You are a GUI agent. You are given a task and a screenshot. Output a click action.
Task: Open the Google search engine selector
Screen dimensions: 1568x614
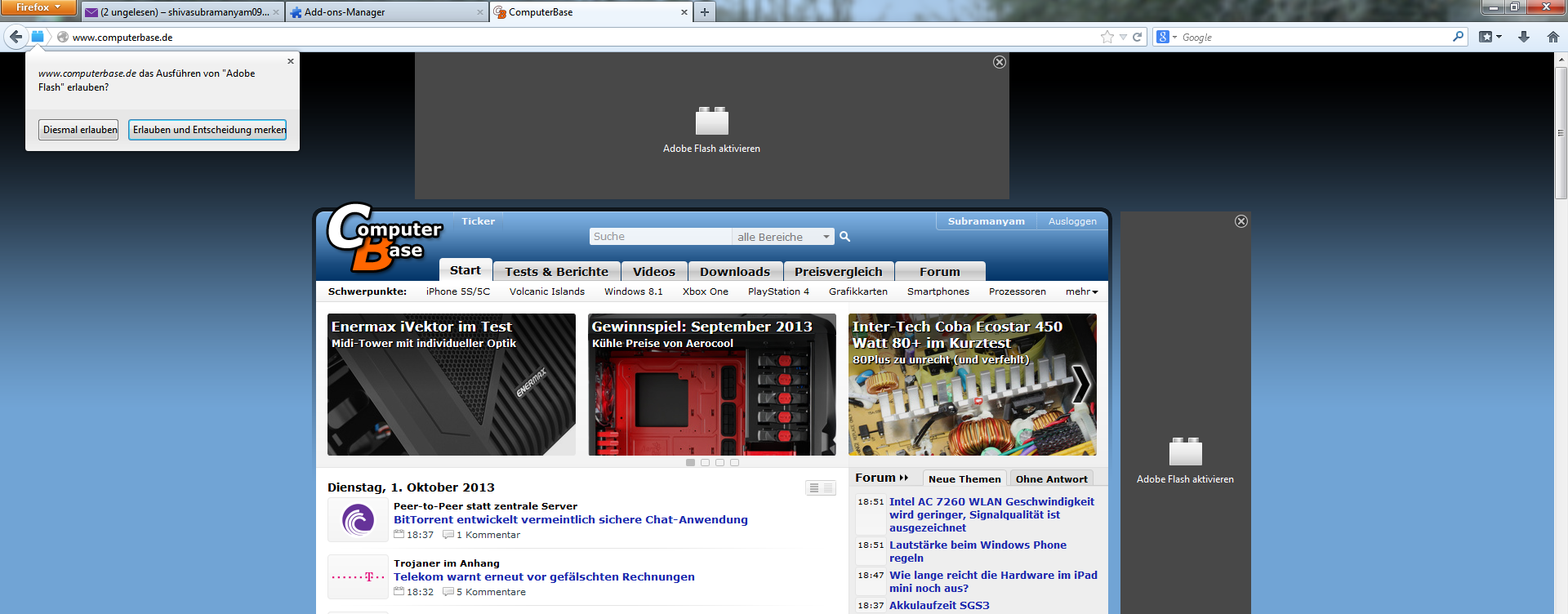pyautogui.click(x=1166, y=37)
